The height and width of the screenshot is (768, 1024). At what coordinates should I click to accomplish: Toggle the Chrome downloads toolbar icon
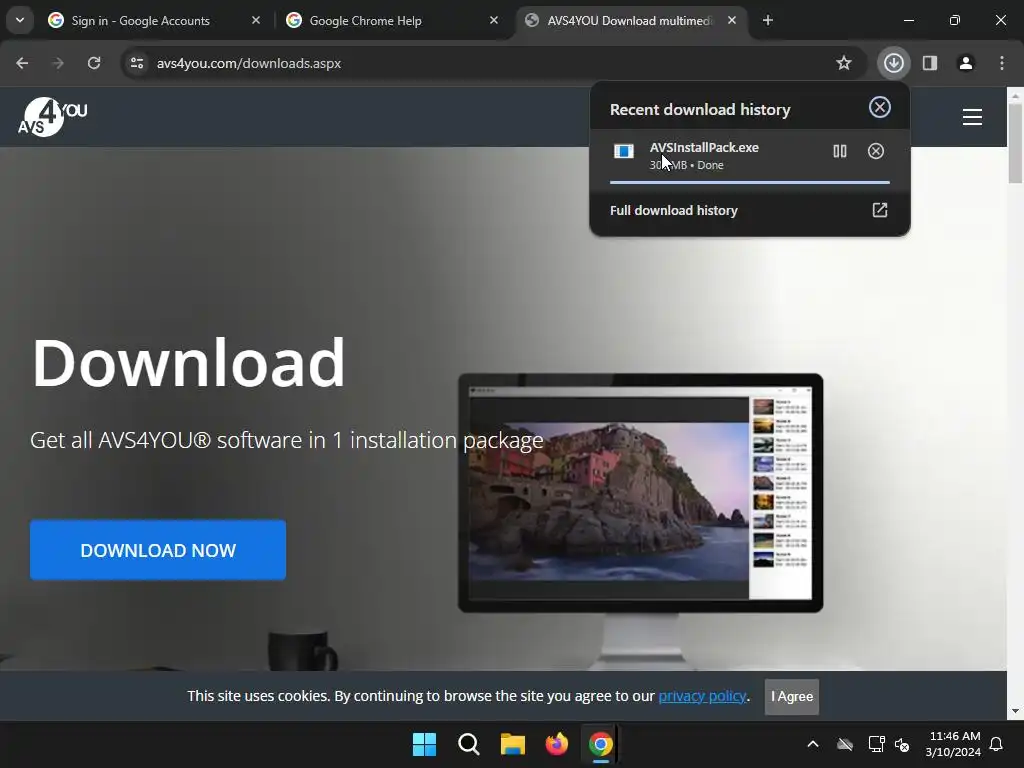click(x=894, y=63)
